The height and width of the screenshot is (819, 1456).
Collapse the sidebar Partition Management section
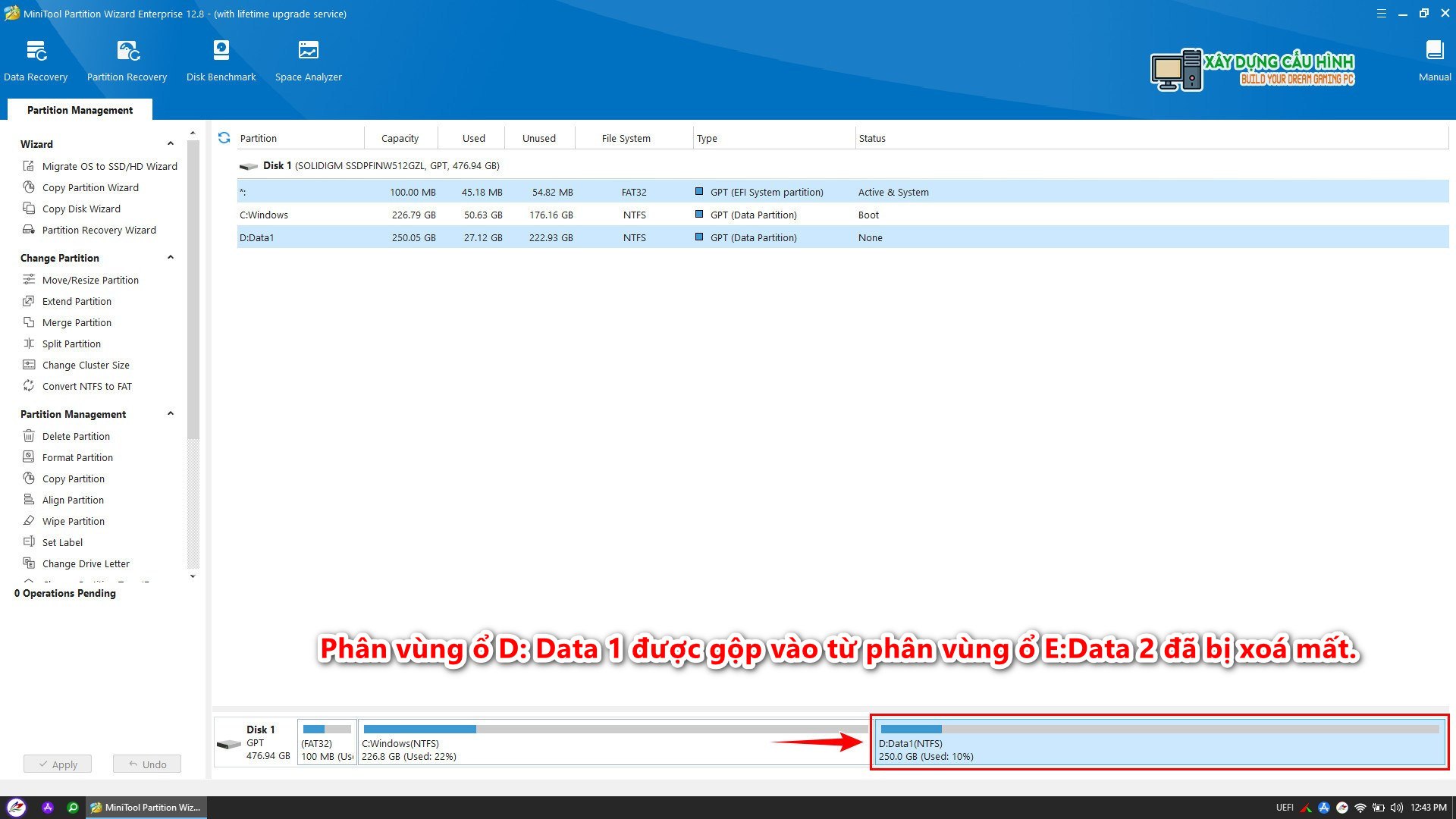point(171,414)
